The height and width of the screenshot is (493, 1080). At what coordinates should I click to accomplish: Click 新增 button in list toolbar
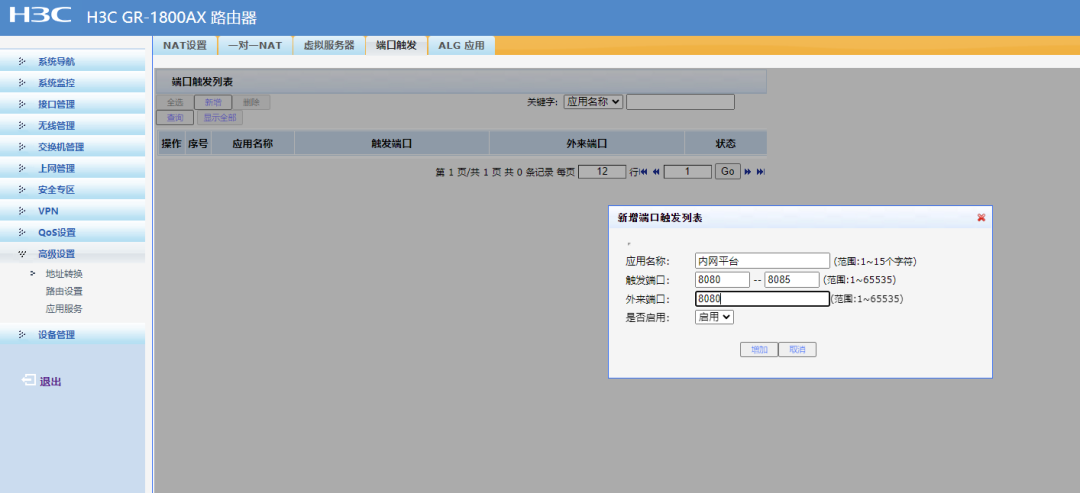(x=213, y=102)
